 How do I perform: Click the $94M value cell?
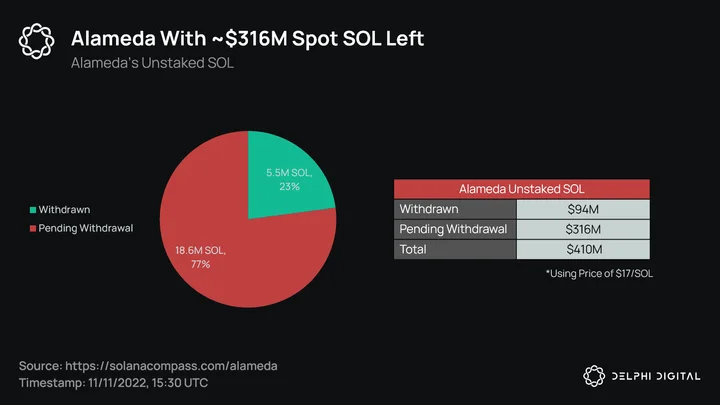tap(583, 209)
